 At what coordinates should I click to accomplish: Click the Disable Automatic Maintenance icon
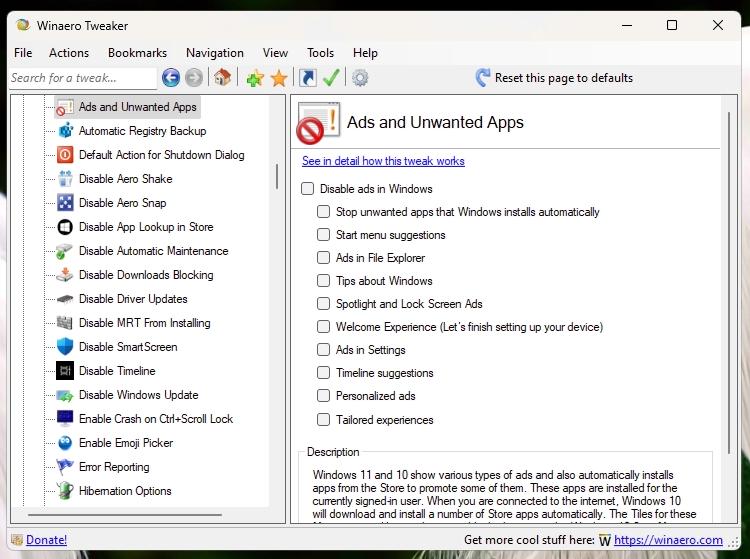tap(64, 251)
